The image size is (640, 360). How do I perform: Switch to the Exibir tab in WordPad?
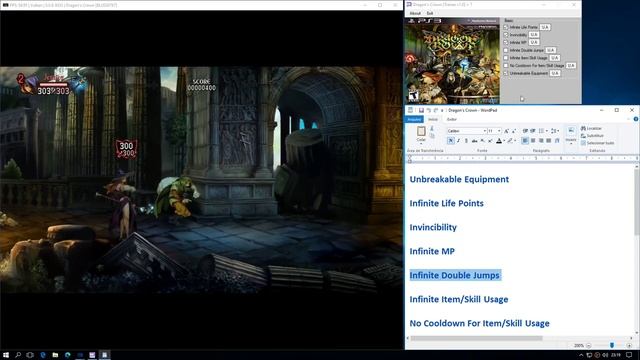pyautogui.click(x=451, y=119)
